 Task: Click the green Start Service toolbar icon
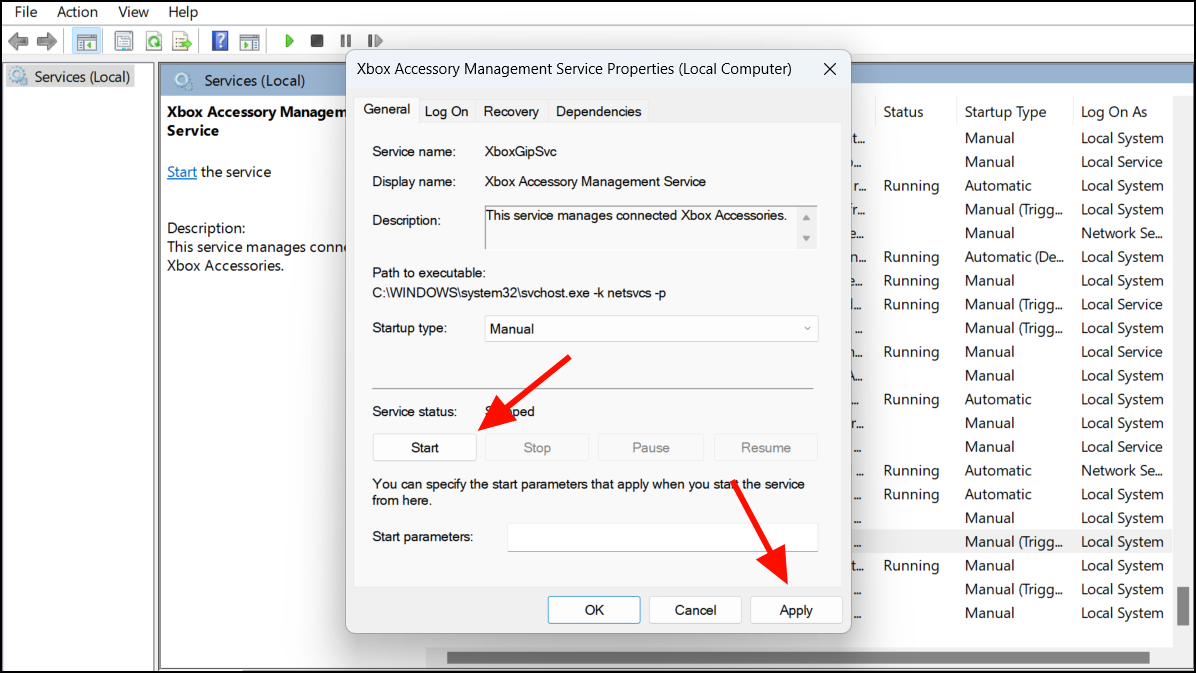pos(289,40)
